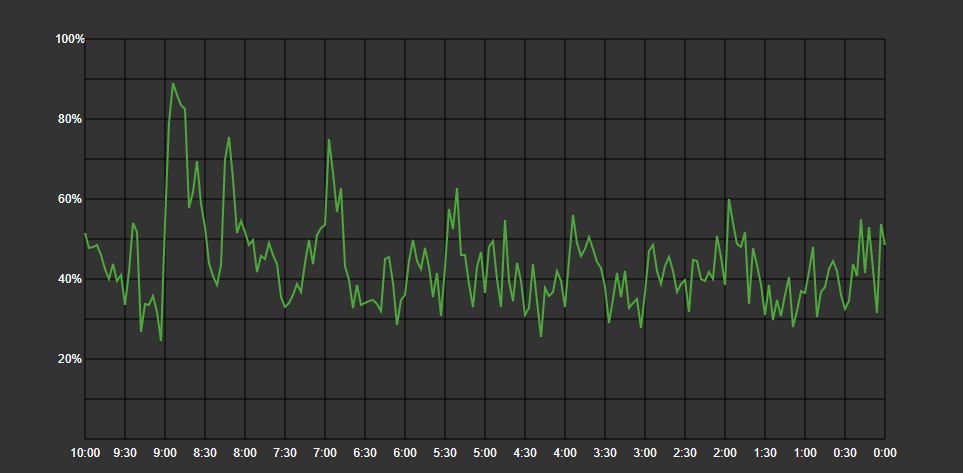Select the 1:30 time axis label
This screenshot has height=473, width=963.
click(x=765, y=453)
